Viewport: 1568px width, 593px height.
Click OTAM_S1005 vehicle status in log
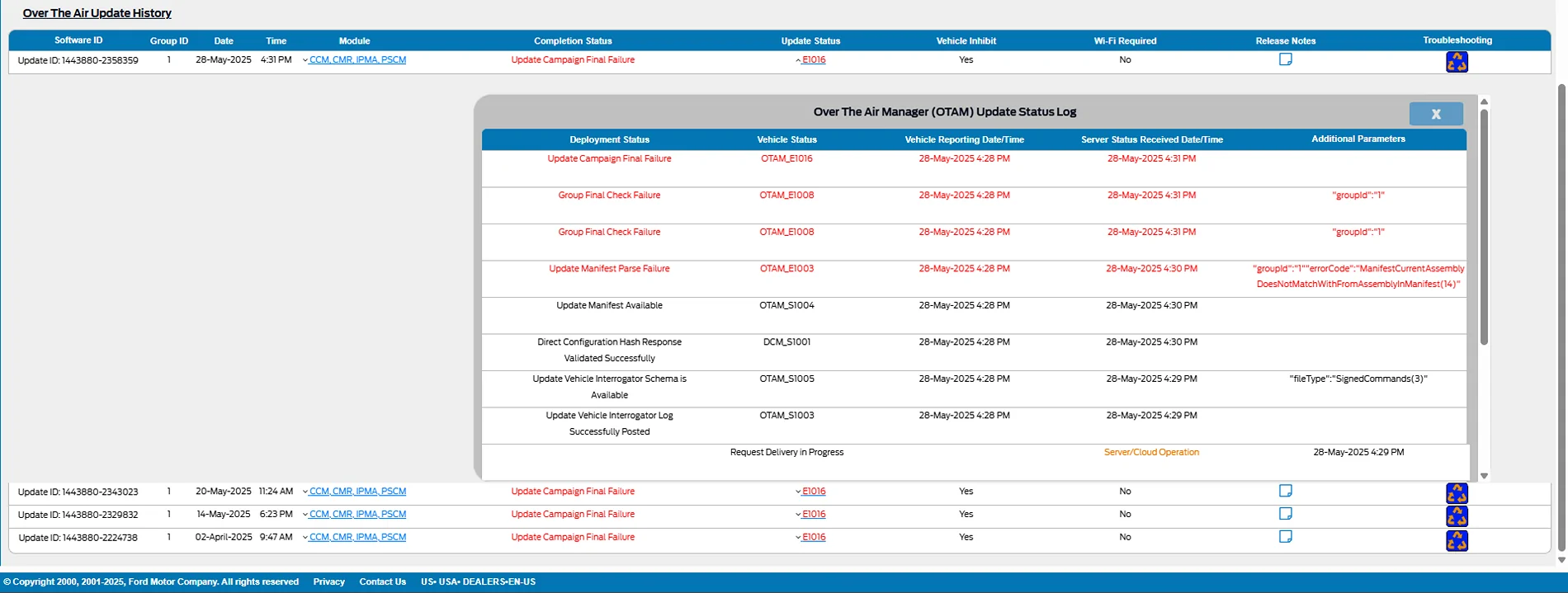[x=786, y=379]
